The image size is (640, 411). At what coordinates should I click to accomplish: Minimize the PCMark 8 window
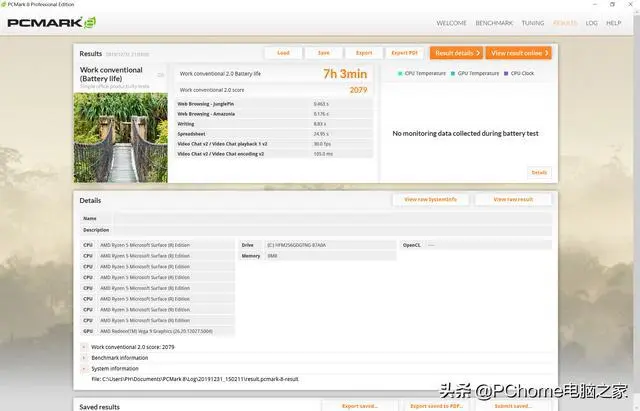(595, 4)
